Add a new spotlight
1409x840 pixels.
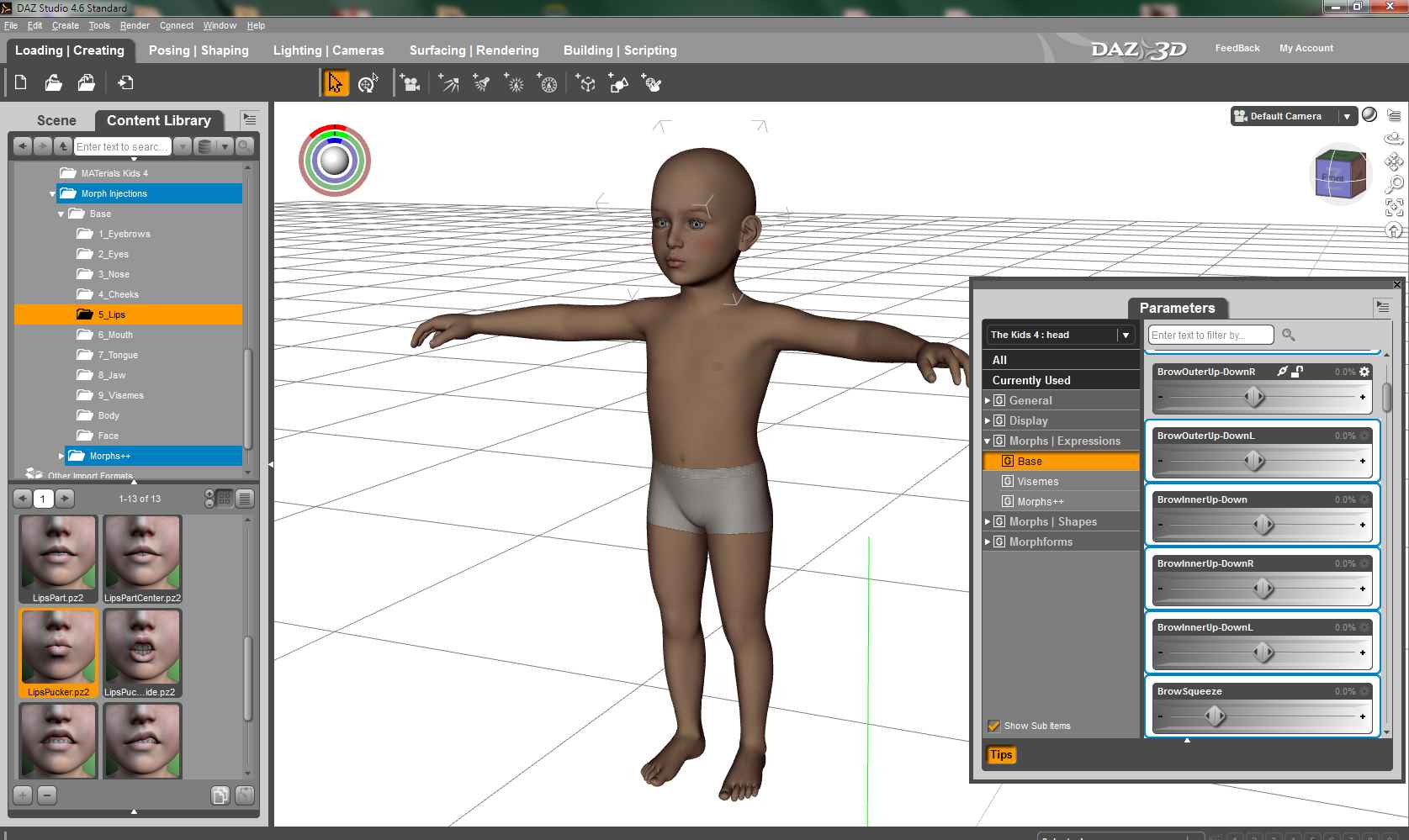pyautogui.click(x=481, y=83)
